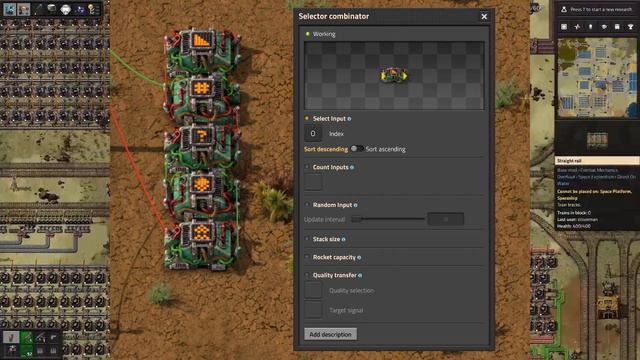Click the start new research bar
This screenshot has height=360, width=640.
[x=597, y=9]
